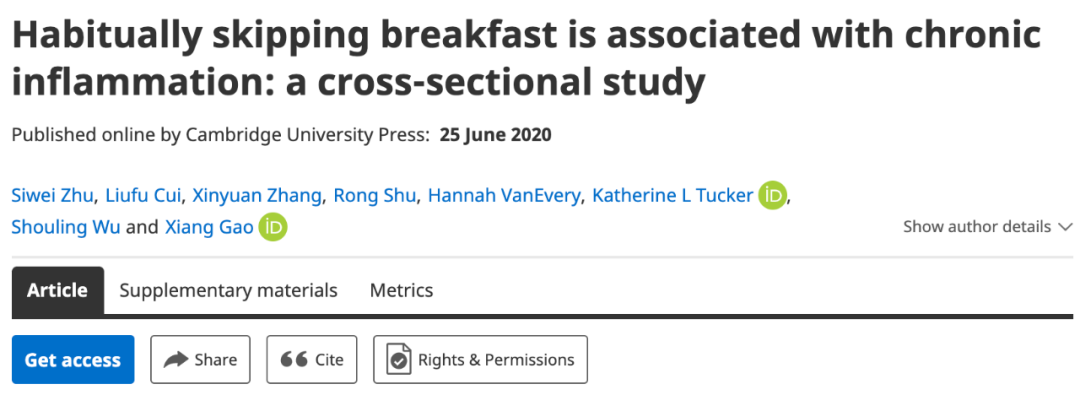This screenshot has width=1080, height=395.
Task: Open the Metrics tab
Action: 402,290
